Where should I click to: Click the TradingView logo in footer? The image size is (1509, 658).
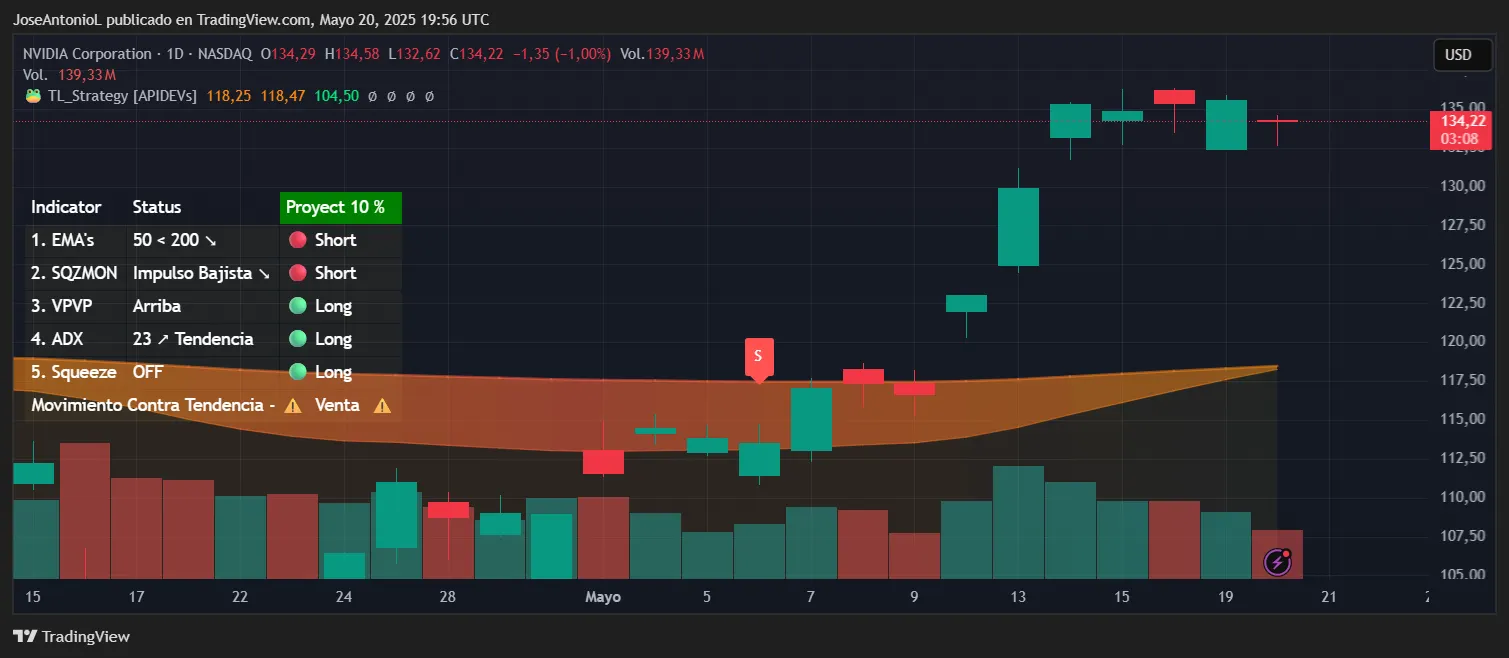(x=71, y=636)
